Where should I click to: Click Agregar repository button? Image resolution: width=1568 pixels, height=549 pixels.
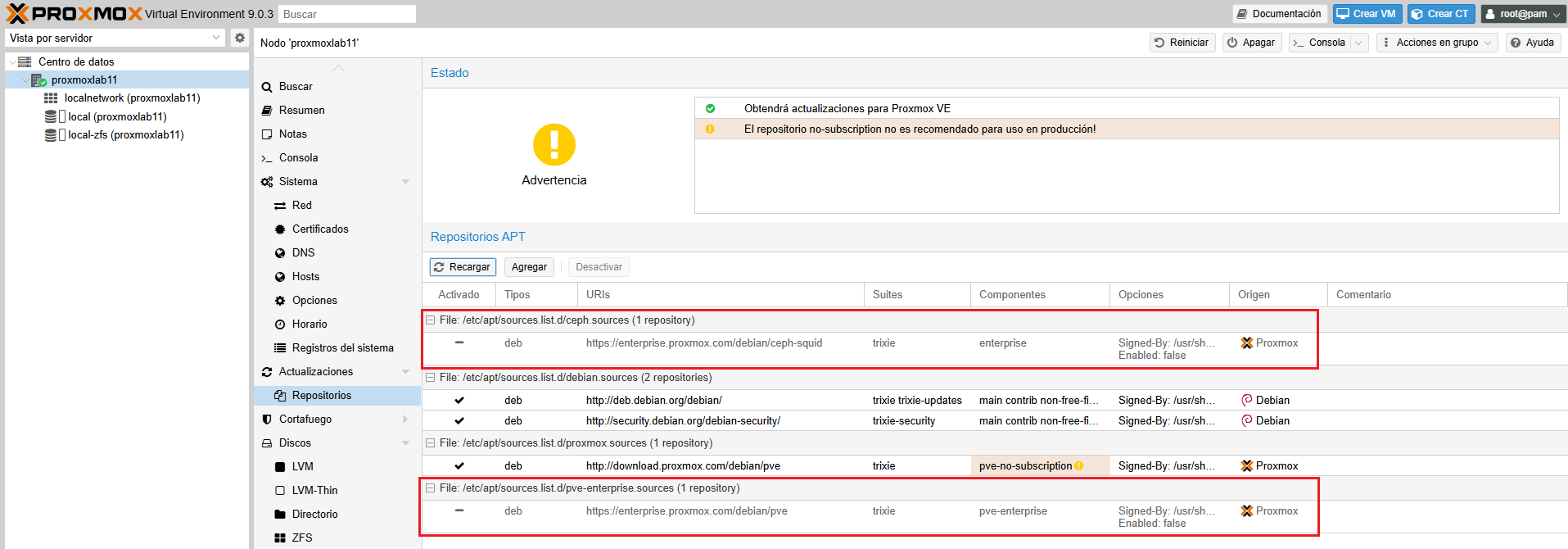[529, 267]
